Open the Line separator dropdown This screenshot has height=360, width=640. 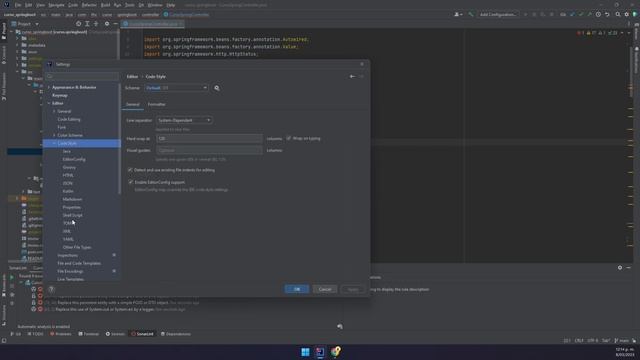[x=184, y=120]
